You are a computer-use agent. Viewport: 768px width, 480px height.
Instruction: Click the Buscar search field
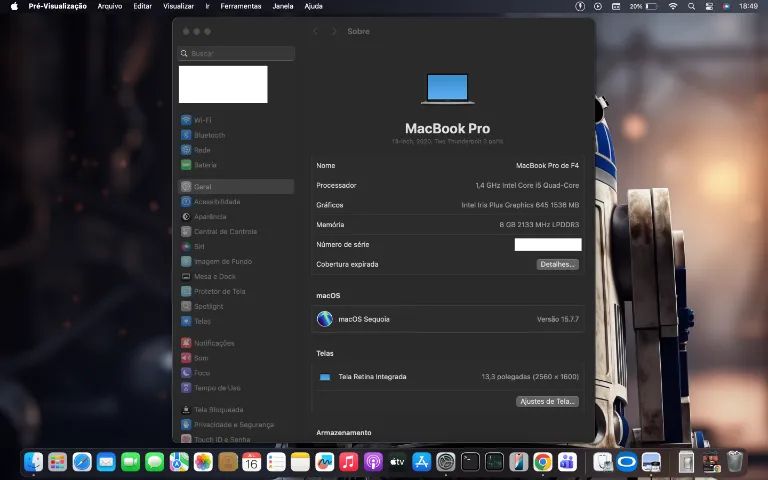coord(236,53)
